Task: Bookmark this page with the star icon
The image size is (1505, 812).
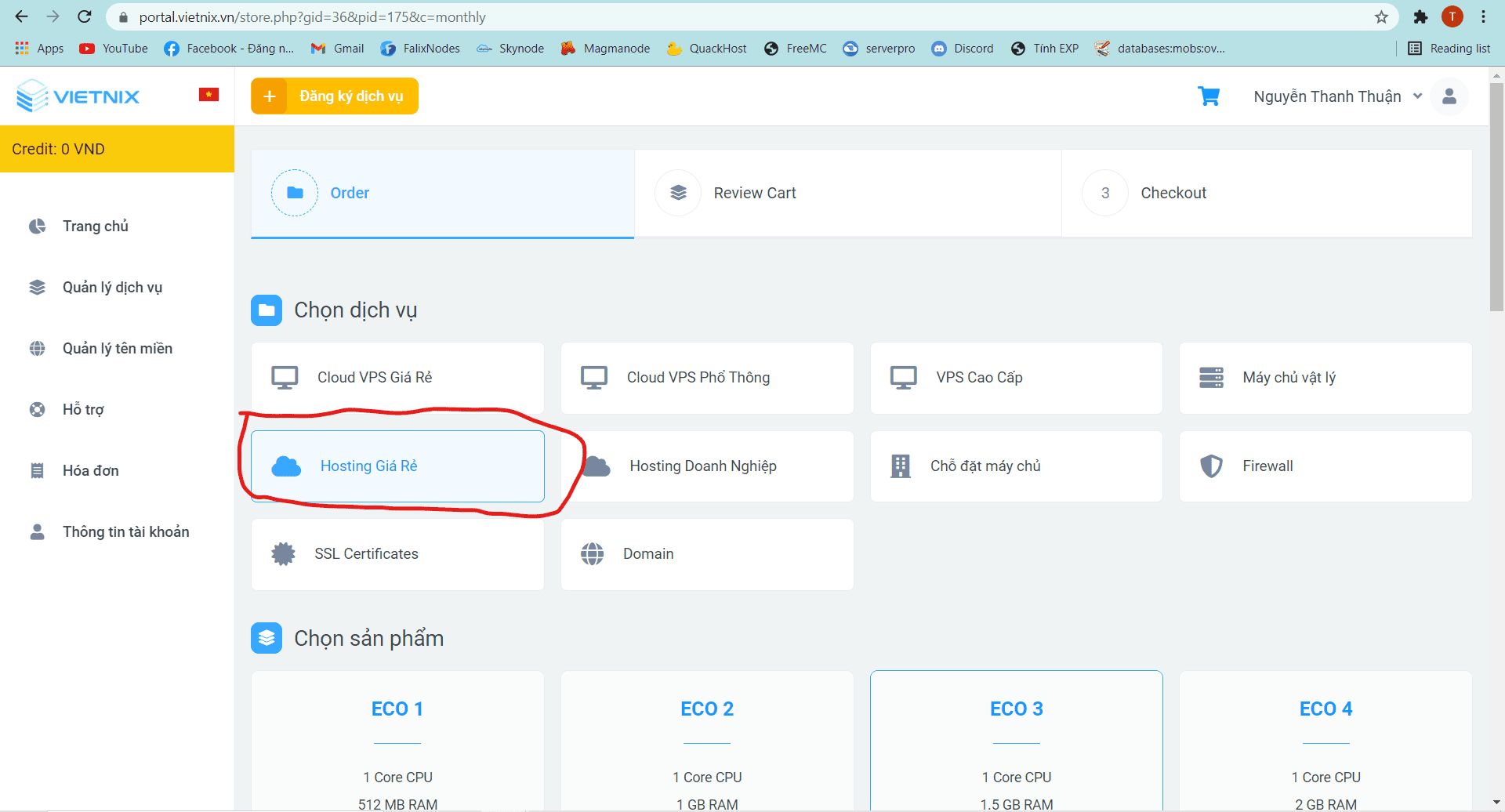Action: point(1381,16)
